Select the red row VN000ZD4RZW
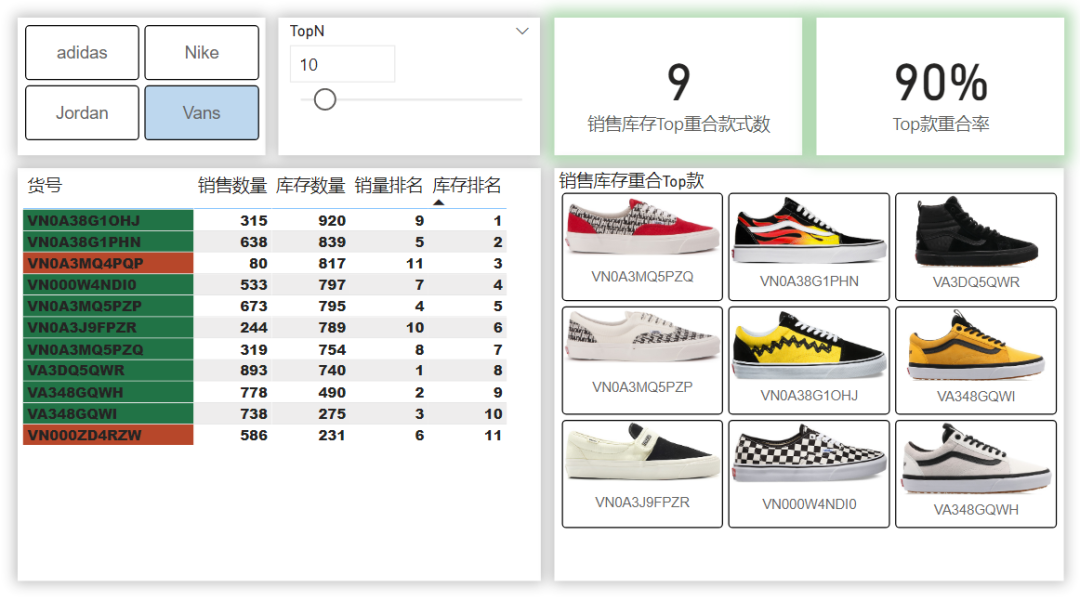 click(264, 435)
